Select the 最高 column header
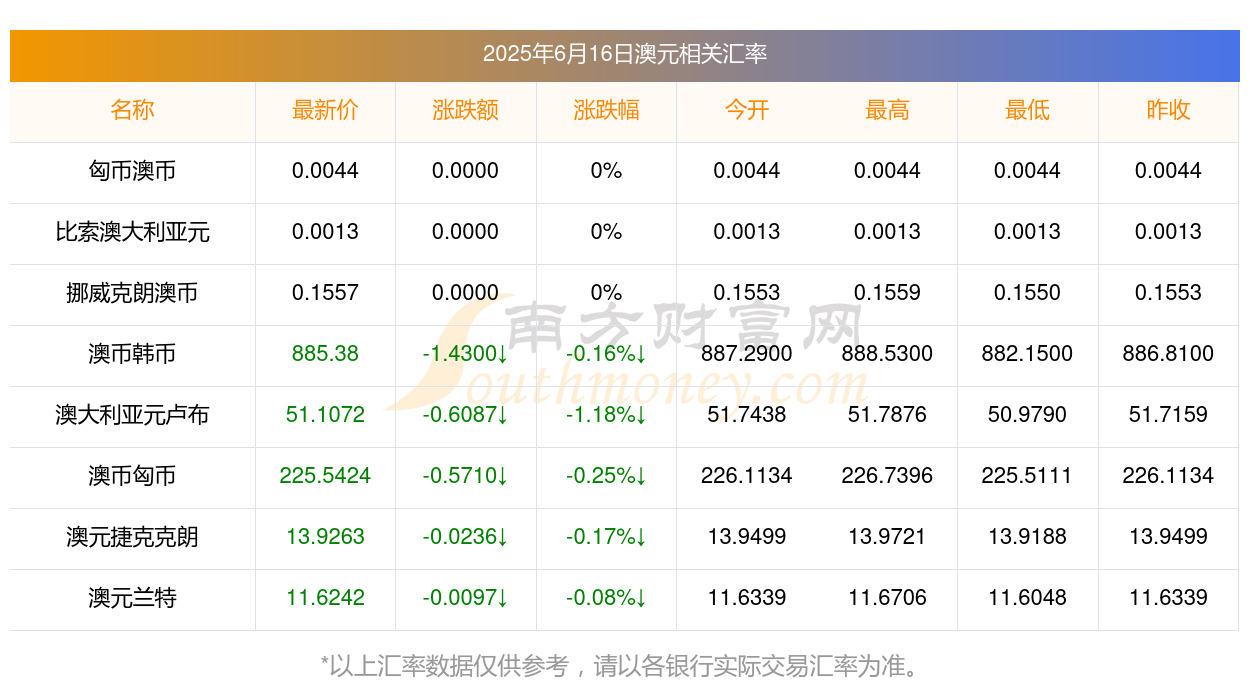This screenshot has width=1250, height=698. [x=887, y=110]
